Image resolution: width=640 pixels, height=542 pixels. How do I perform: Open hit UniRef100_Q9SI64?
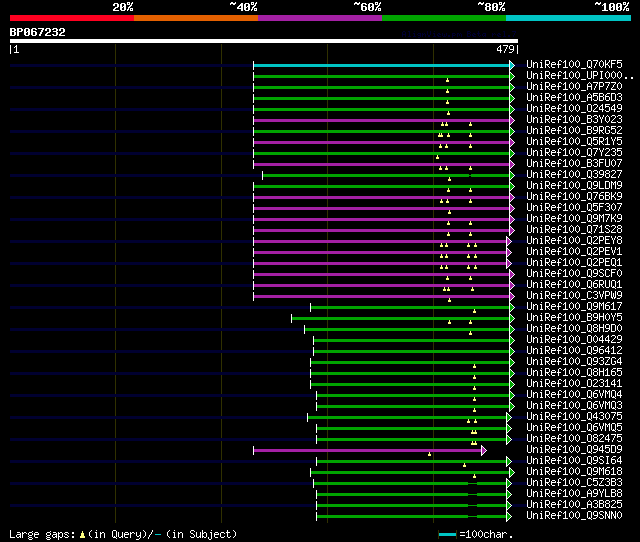click(574, 461)
